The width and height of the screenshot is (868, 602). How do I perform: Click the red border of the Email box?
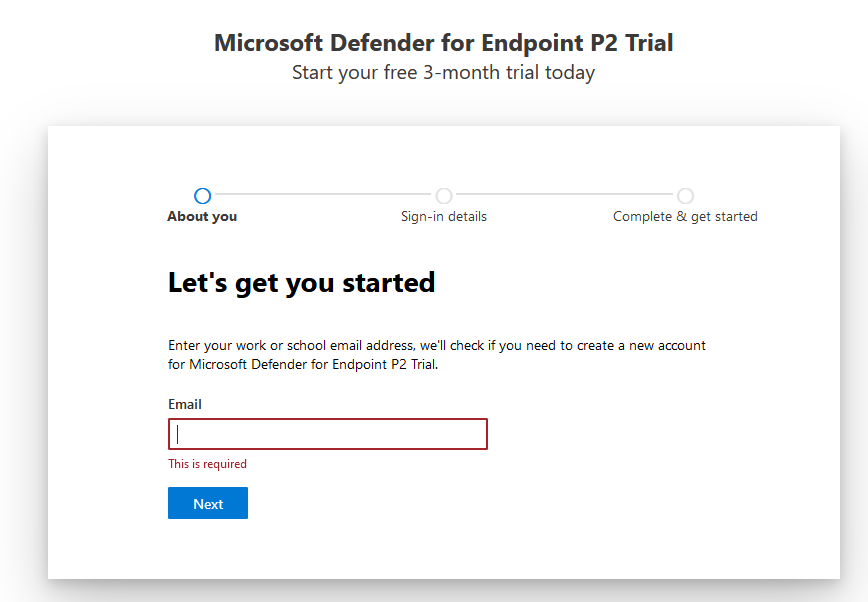pyautogui.click(x=327, y=418)
